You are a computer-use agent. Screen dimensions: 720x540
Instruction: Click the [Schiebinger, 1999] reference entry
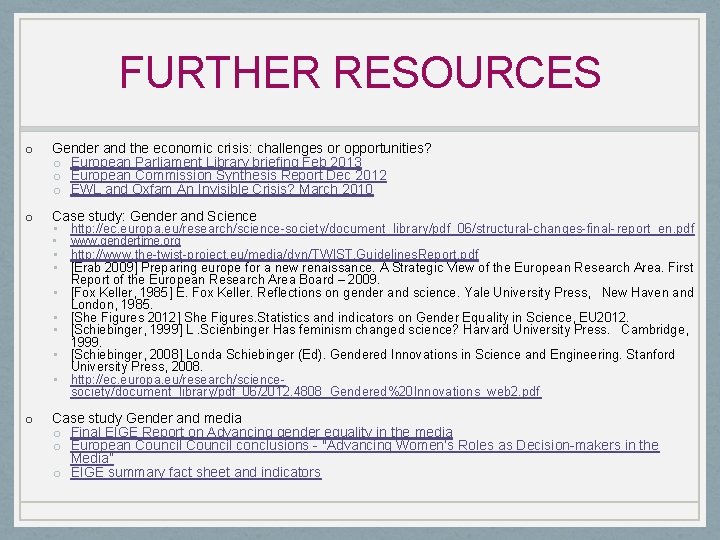click(x=380, y=336)
